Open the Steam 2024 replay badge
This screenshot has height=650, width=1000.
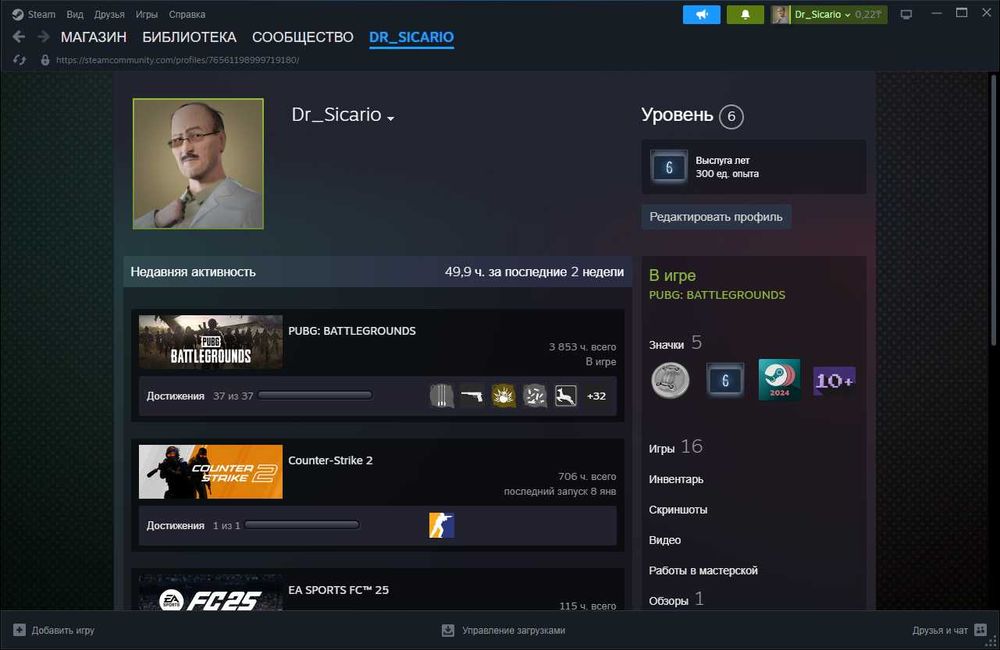779,380
